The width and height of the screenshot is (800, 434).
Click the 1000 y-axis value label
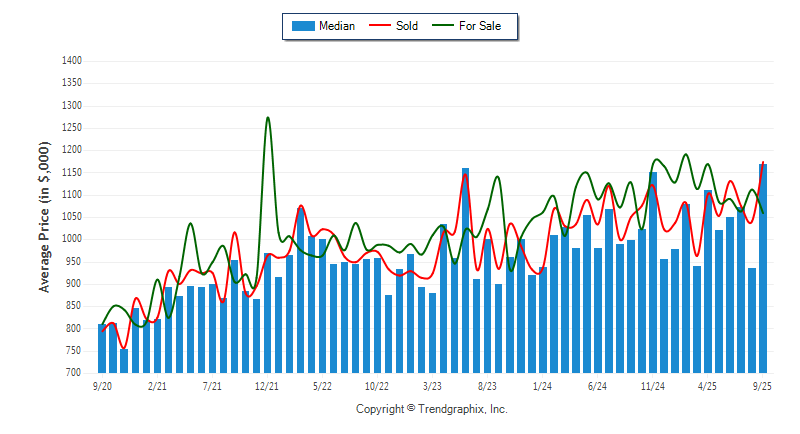click(x=70, y=239)
